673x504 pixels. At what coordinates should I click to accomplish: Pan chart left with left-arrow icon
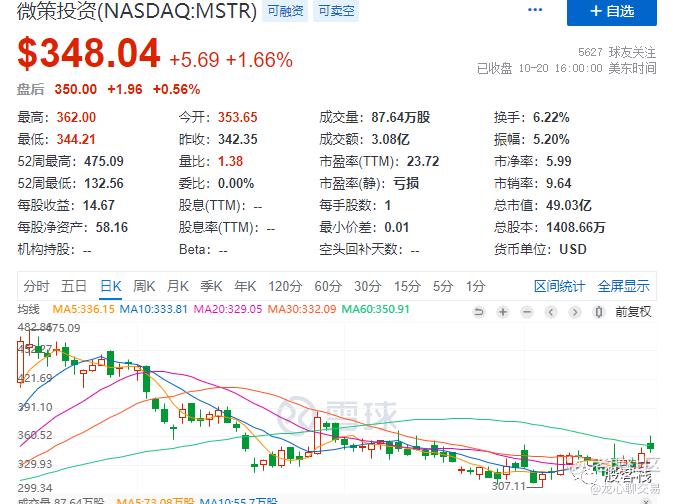pos(551,312)
